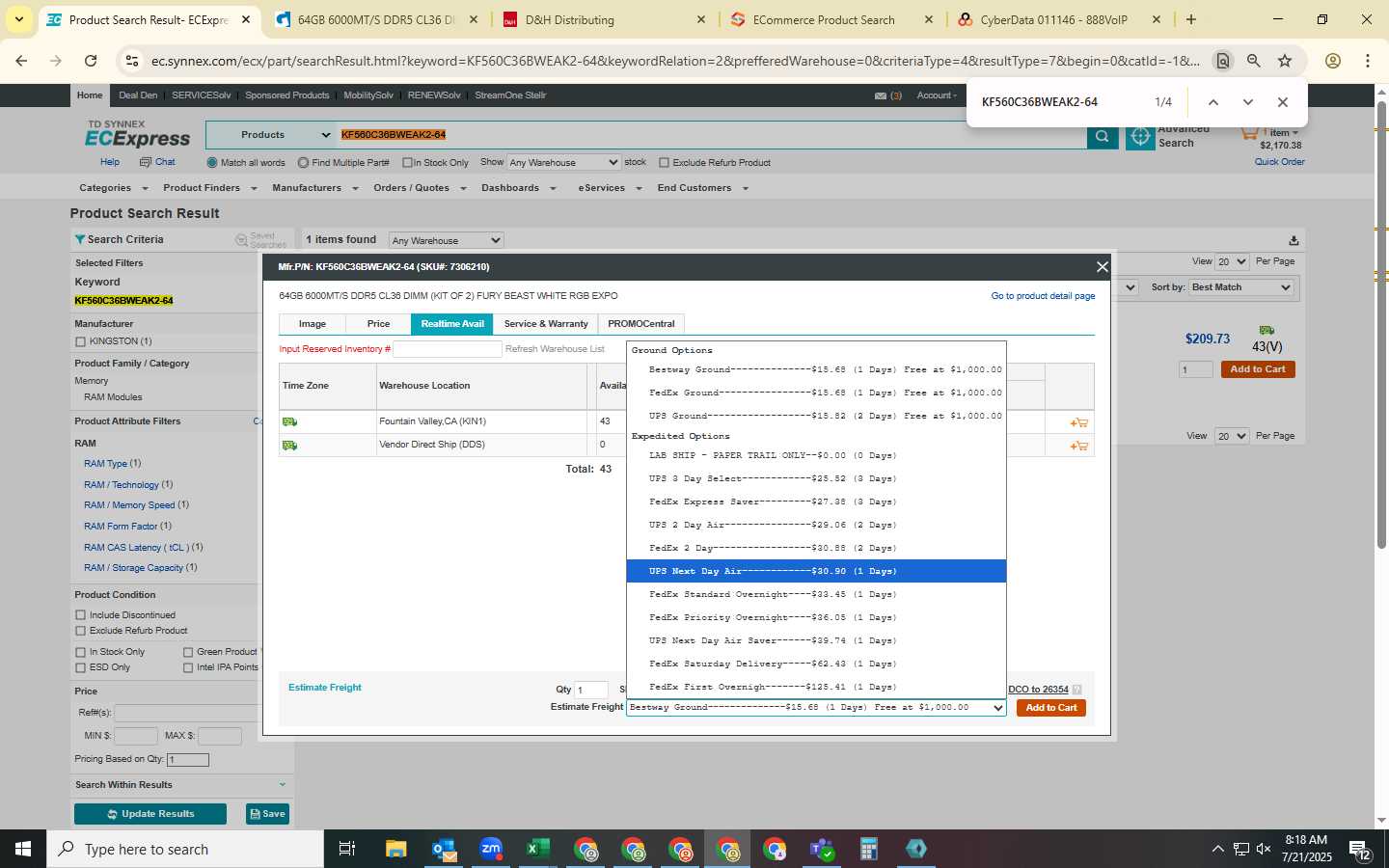The width and height of the screenshot is (1389, 868).
Task: Open Quick Order link
Action: pos(1279,162)
